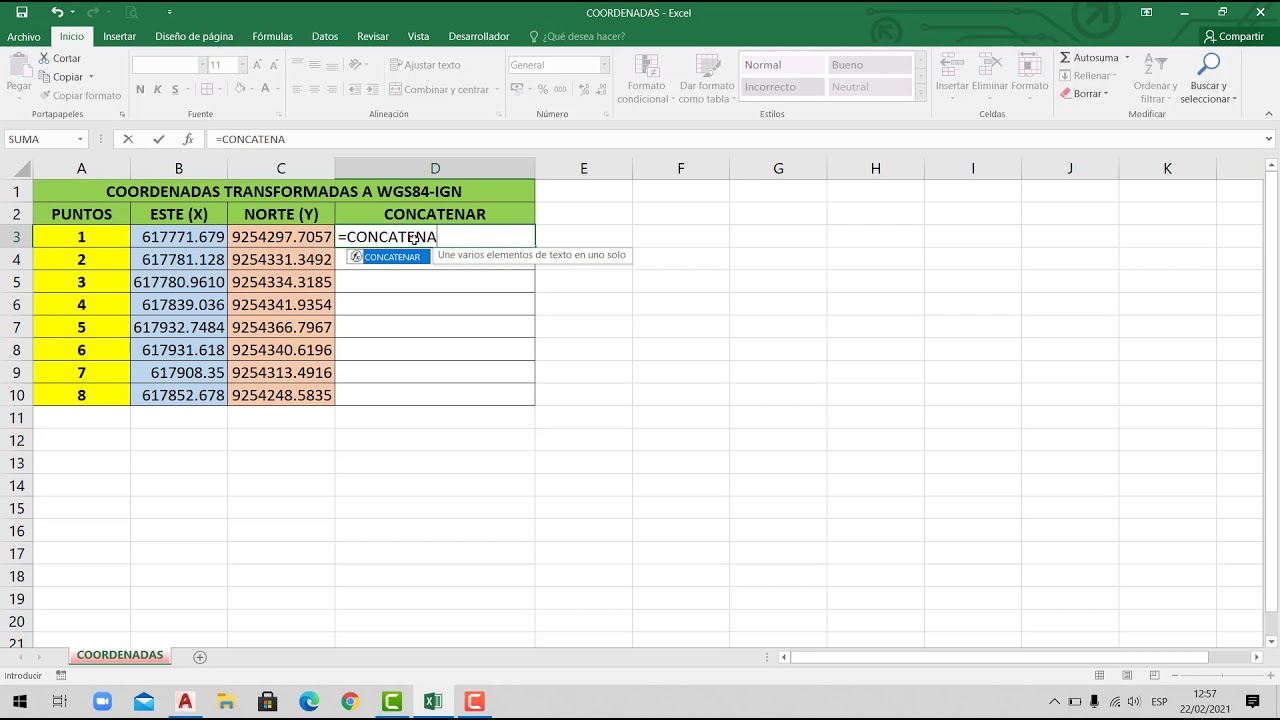
Task: Switch to the Insertar tab
Action: click(119, 37)
